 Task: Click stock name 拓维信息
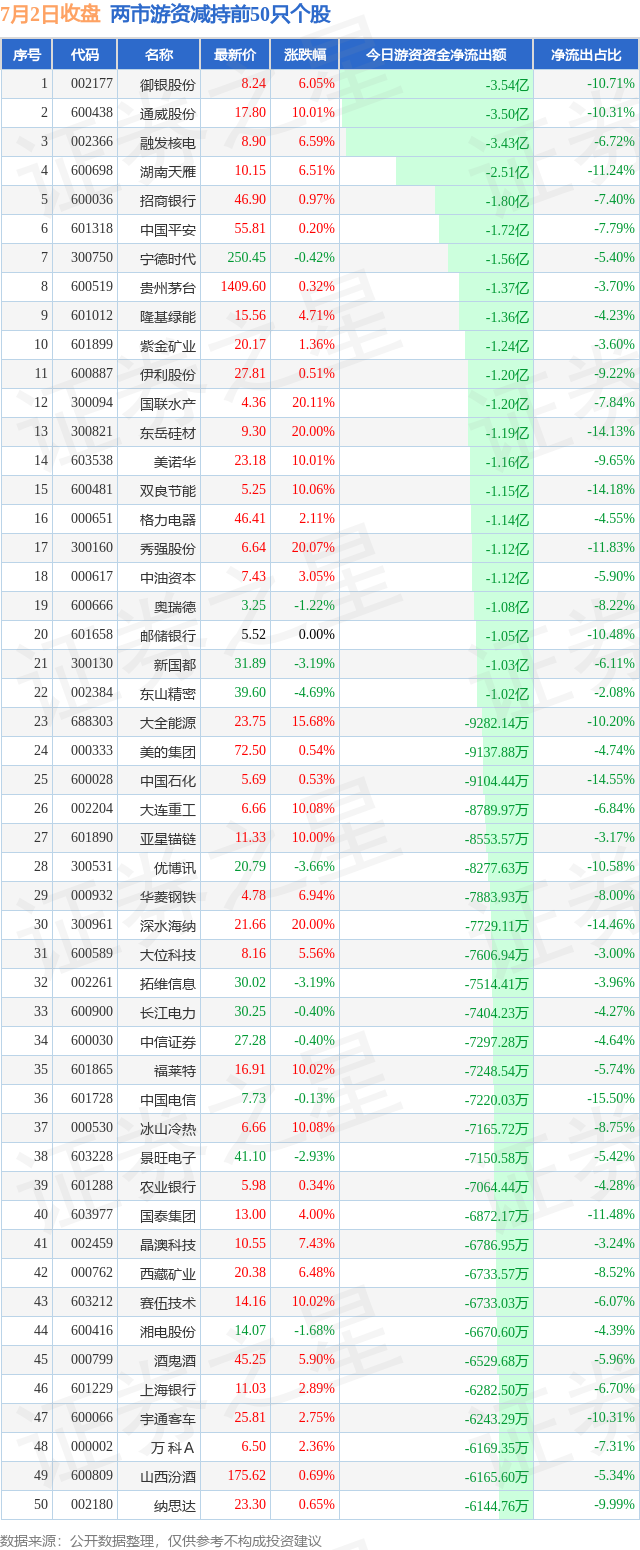point(168,984)
